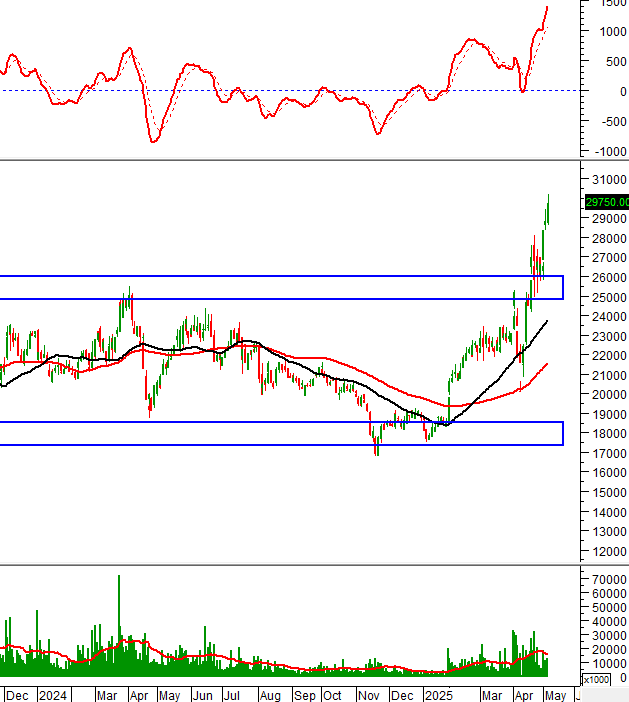Select the Oct month label

tap(332, 695)
